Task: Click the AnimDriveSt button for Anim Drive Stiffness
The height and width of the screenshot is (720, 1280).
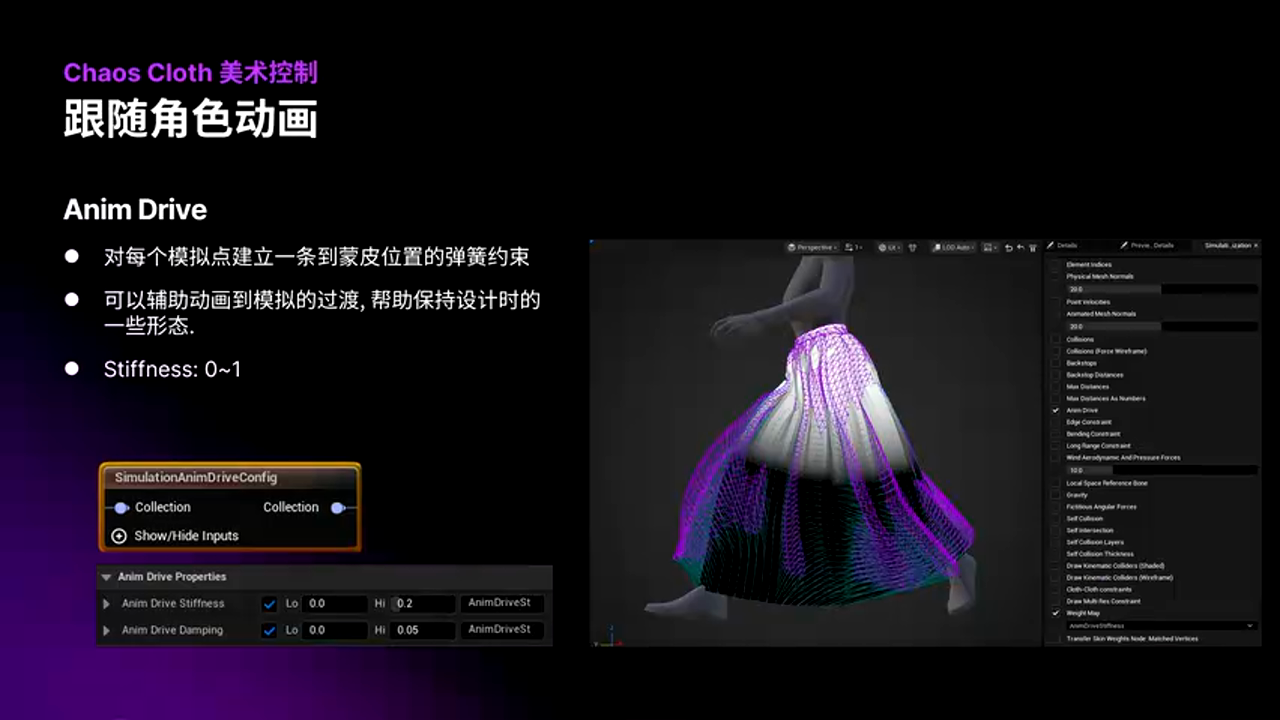Action: click(501, 603)
